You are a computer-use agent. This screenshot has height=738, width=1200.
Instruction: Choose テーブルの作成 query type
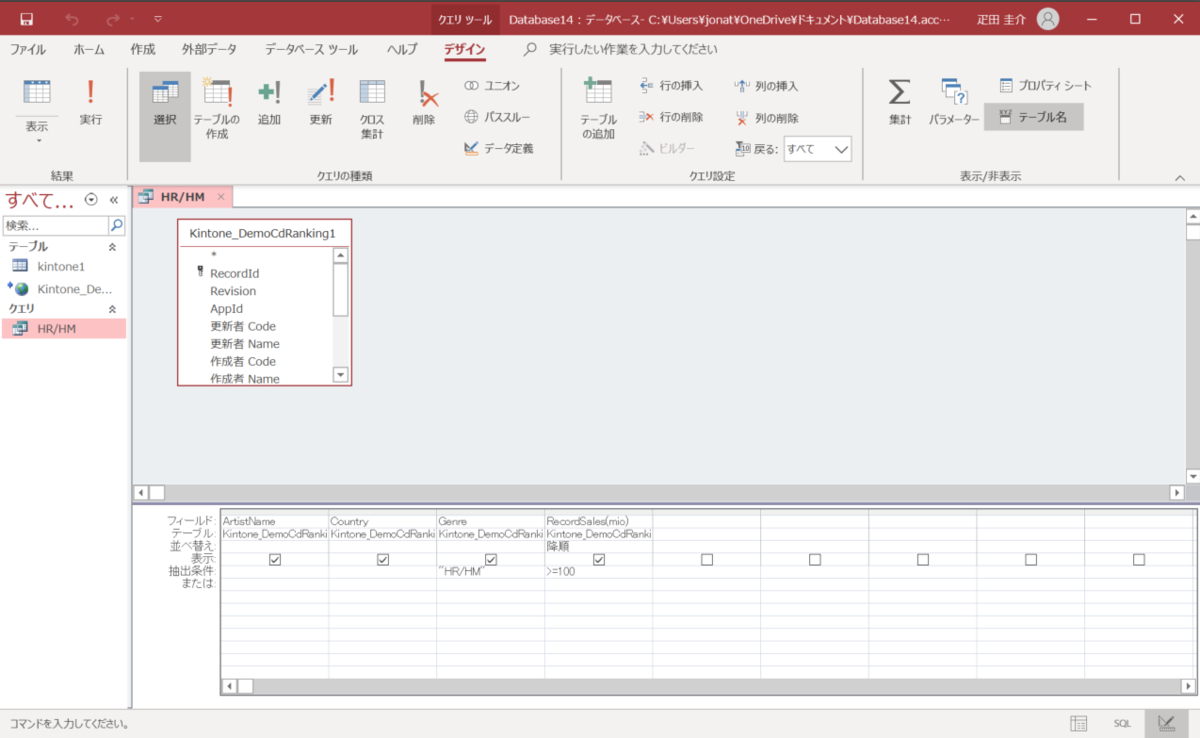point(217,108)
